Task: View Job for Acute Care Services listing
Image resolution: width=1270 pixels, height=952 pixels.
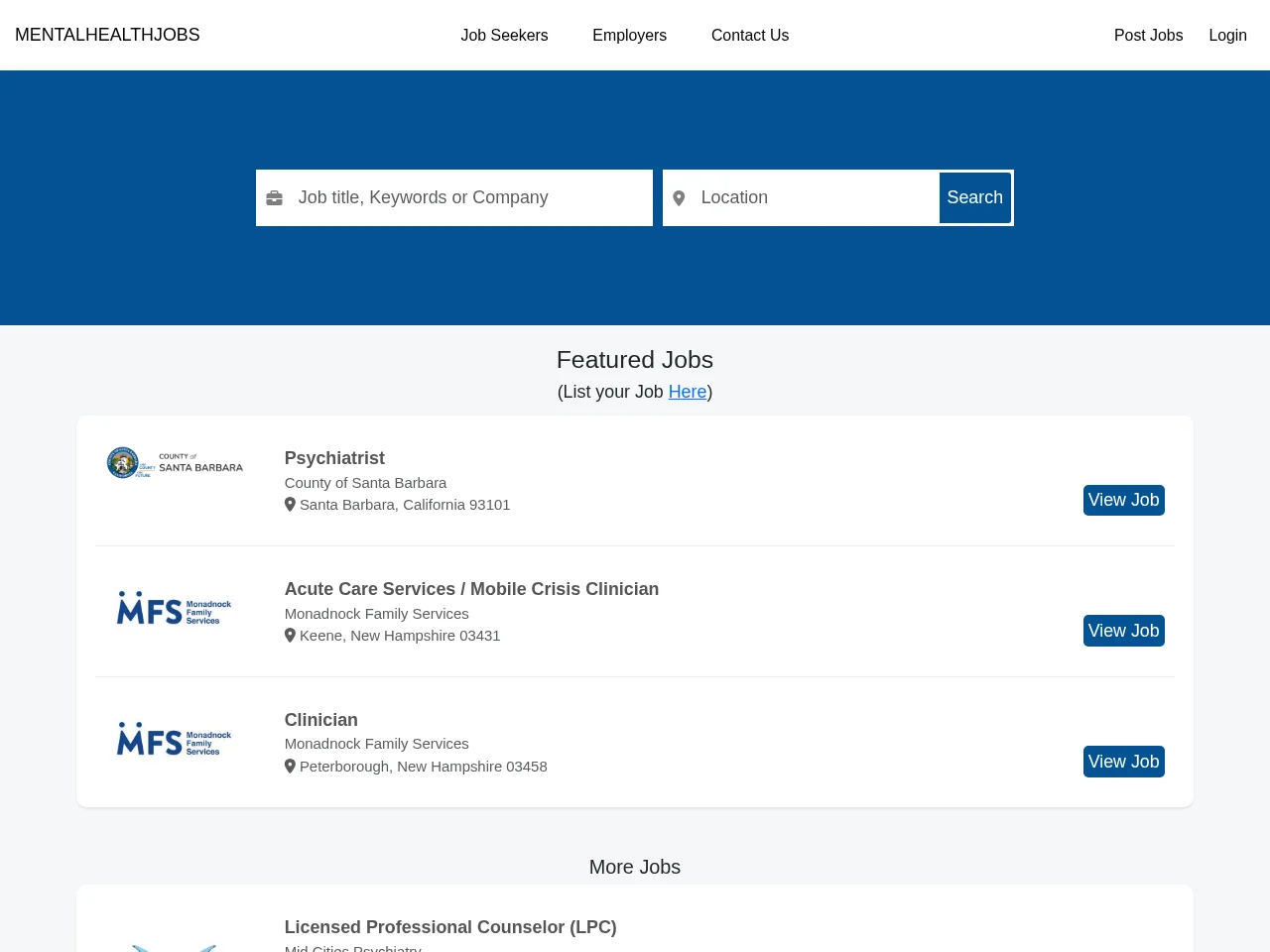Action: [x=1123, y=631]
